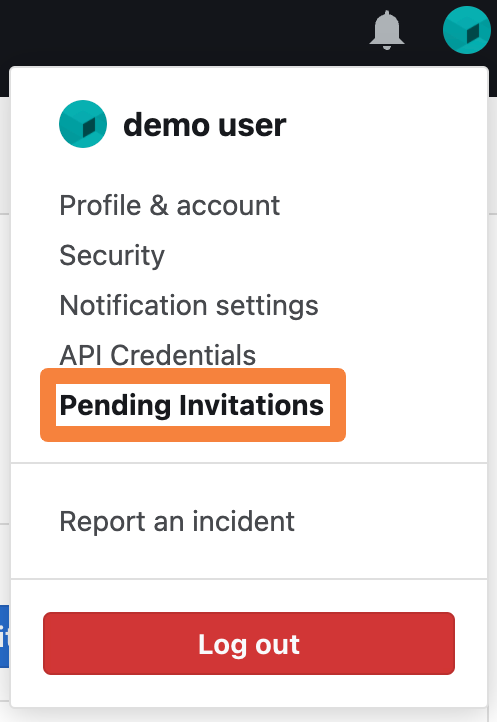
Task: Open the notifications bell icon
Action: coord(387,30)
